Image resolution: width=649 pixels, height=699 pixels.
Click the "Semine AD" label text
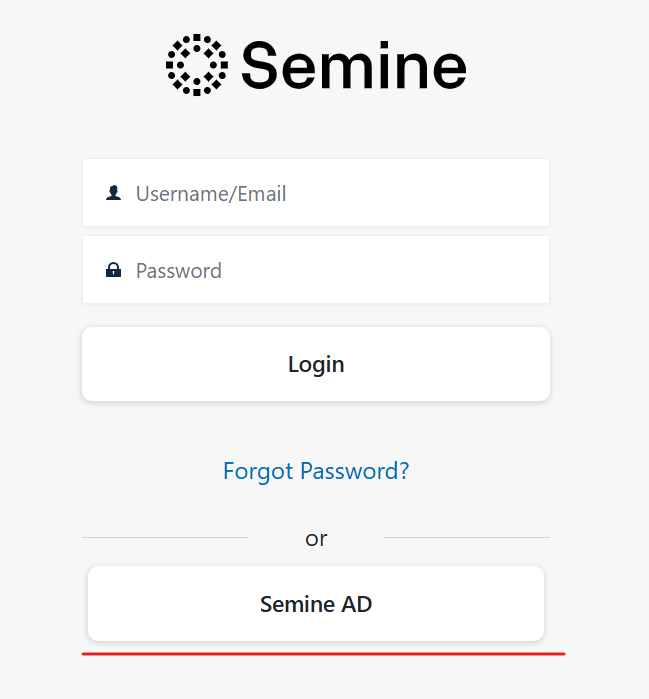316,605
